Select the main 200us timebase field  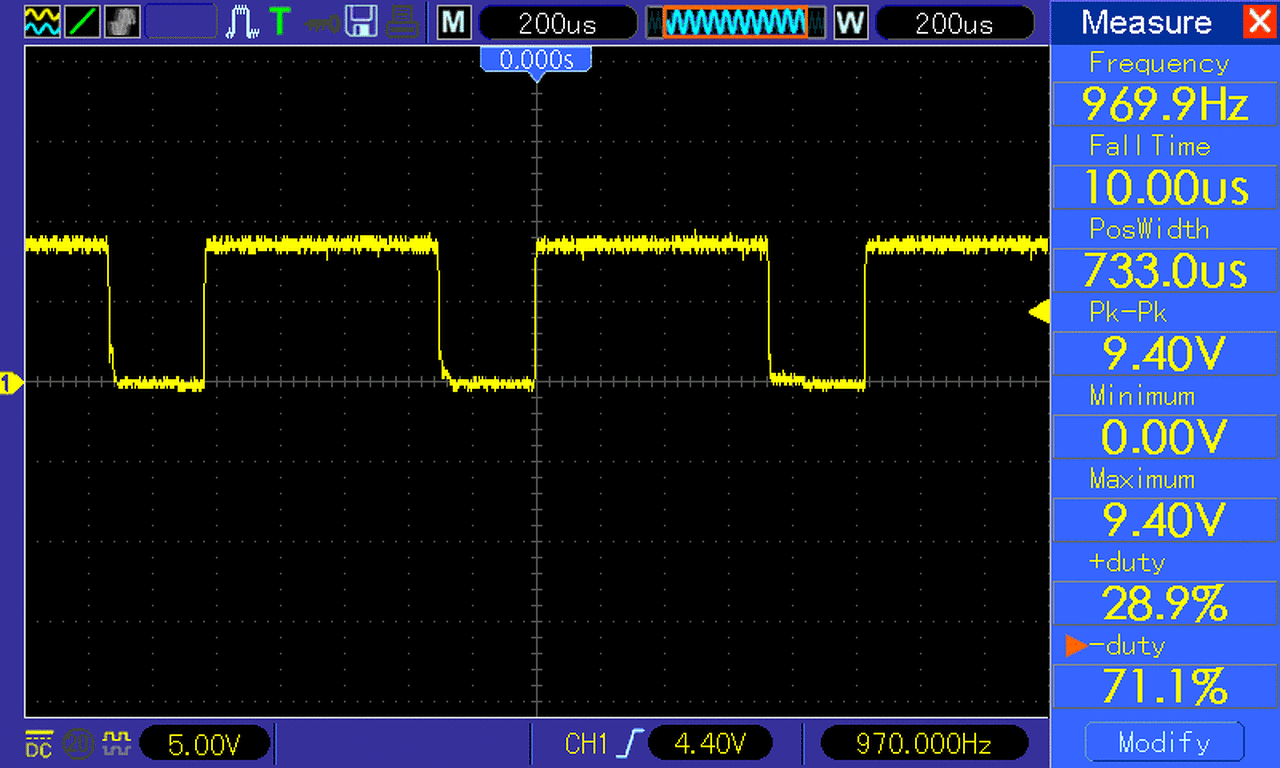pyautogui.click(x=558, y=22)
